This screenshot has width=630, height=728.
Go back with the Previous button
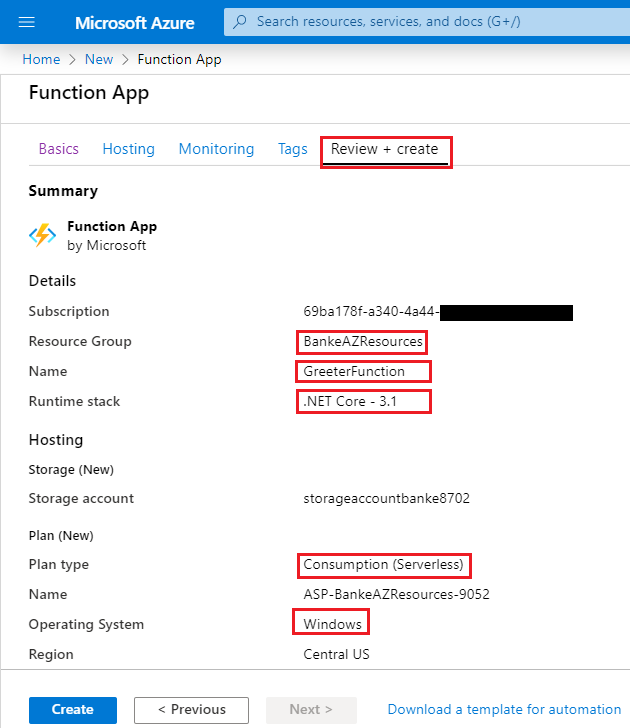(x=191, y=710)
